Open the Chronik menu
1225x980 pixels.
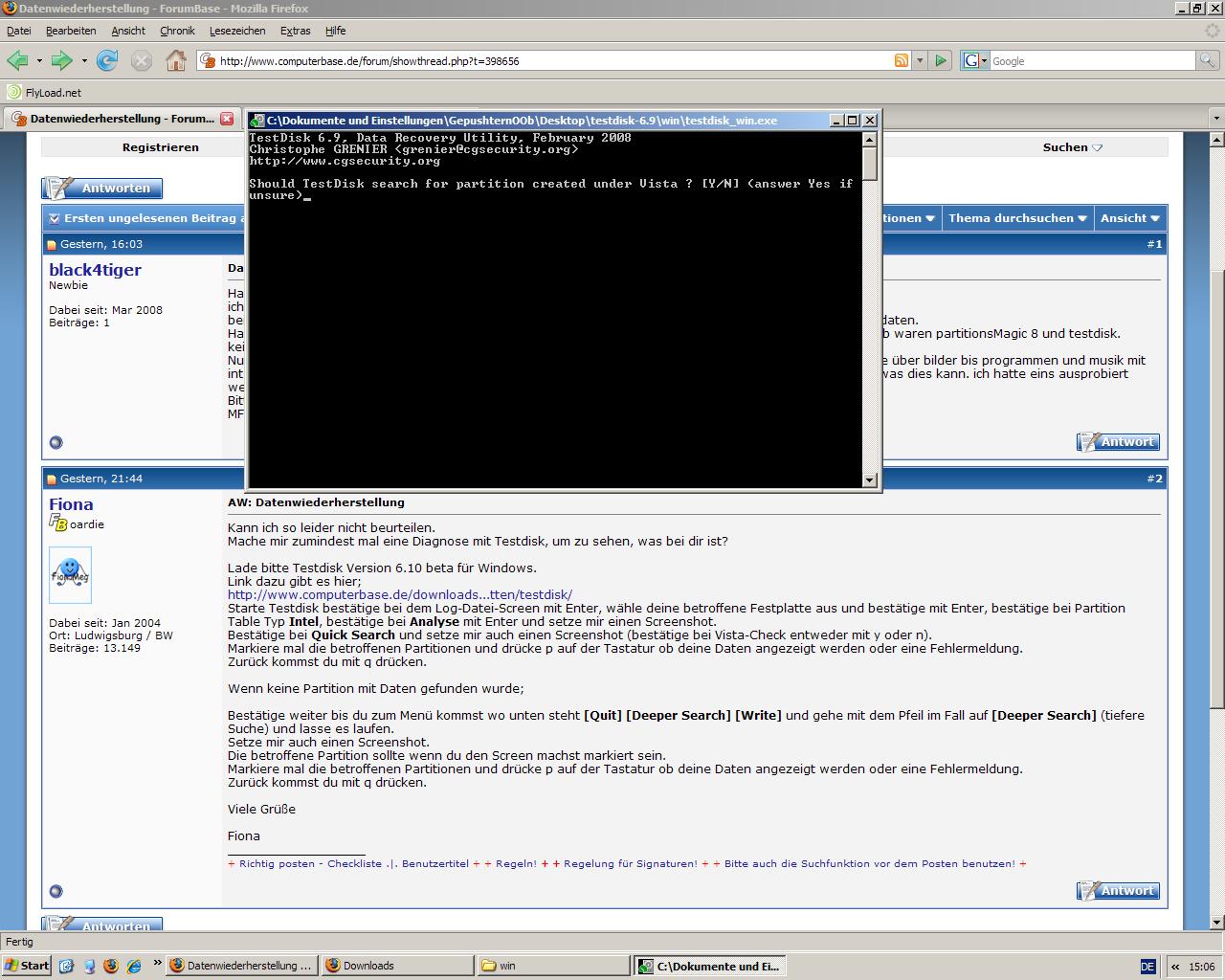click(x=177, y=31)
